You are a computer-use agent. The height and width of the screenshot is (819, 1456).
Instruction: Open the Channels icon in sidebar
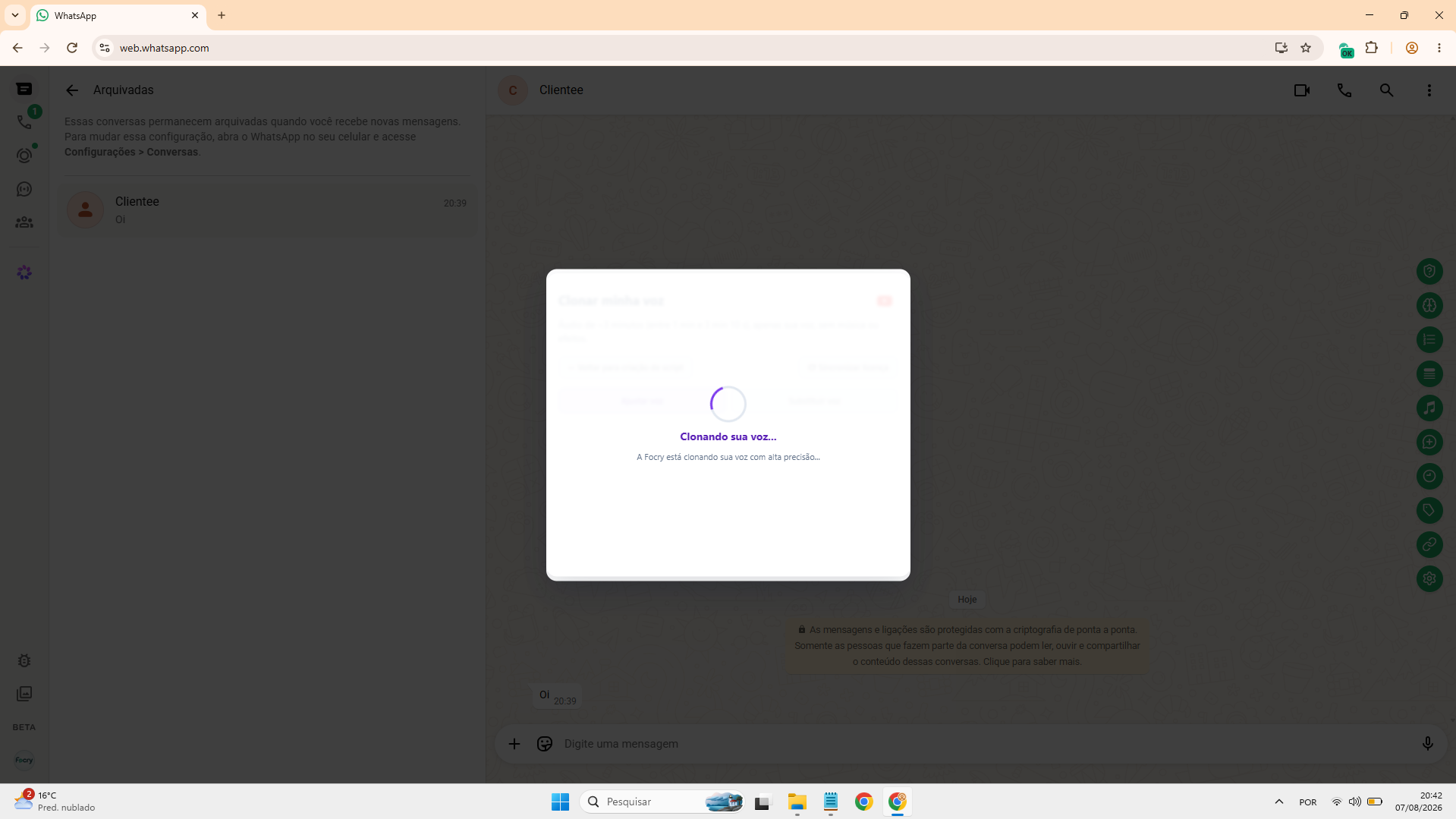pyautogui.click(x=24, y=189)
